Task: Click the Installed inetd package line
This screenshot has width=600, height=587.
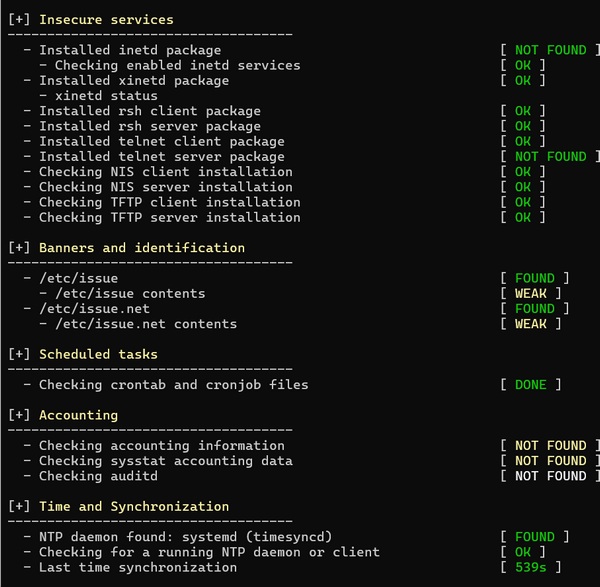Action: [x=130, y=50]
